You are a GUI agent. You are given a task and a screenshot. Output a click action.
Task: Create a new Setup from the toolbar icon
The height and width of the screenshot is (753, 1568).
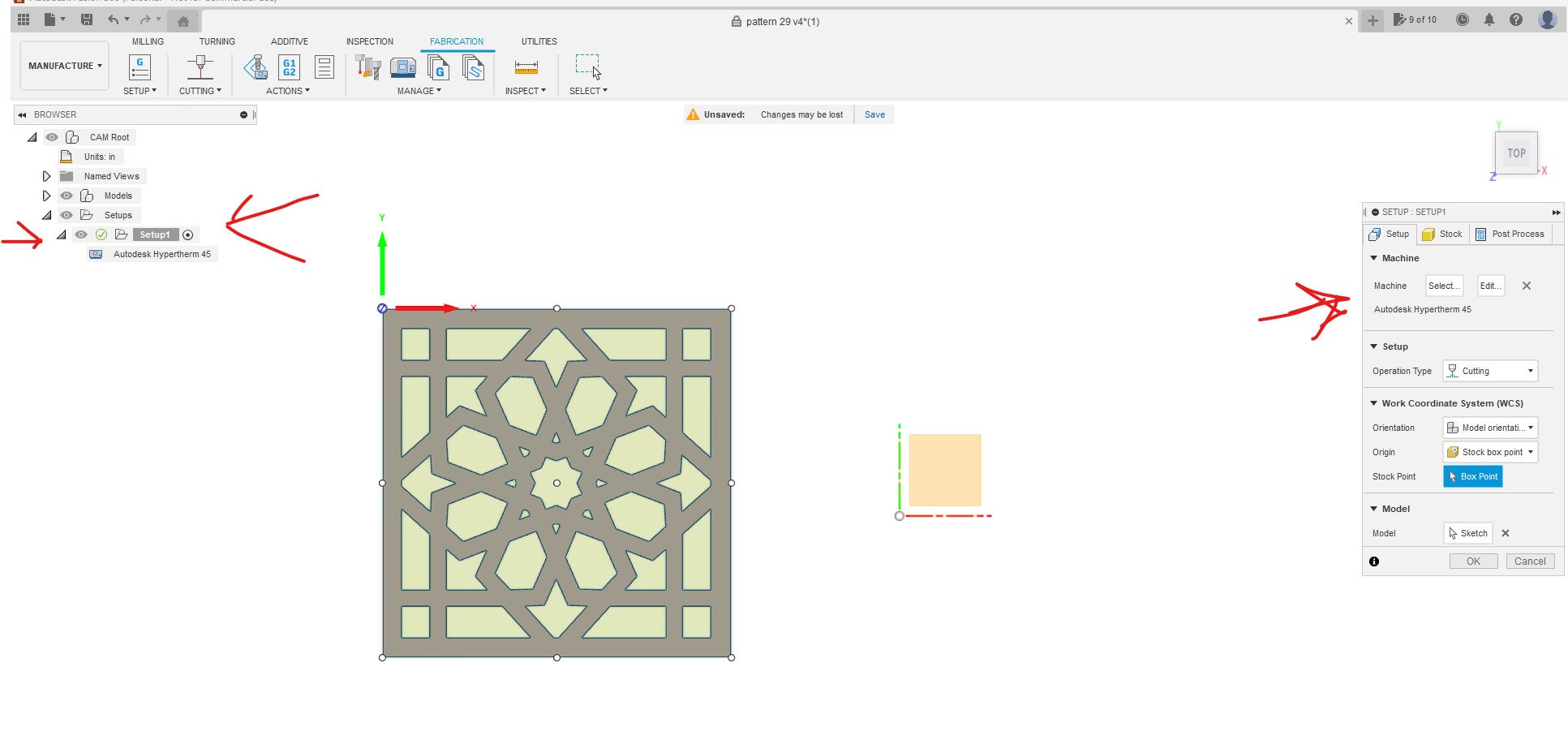tap(140, 67)
